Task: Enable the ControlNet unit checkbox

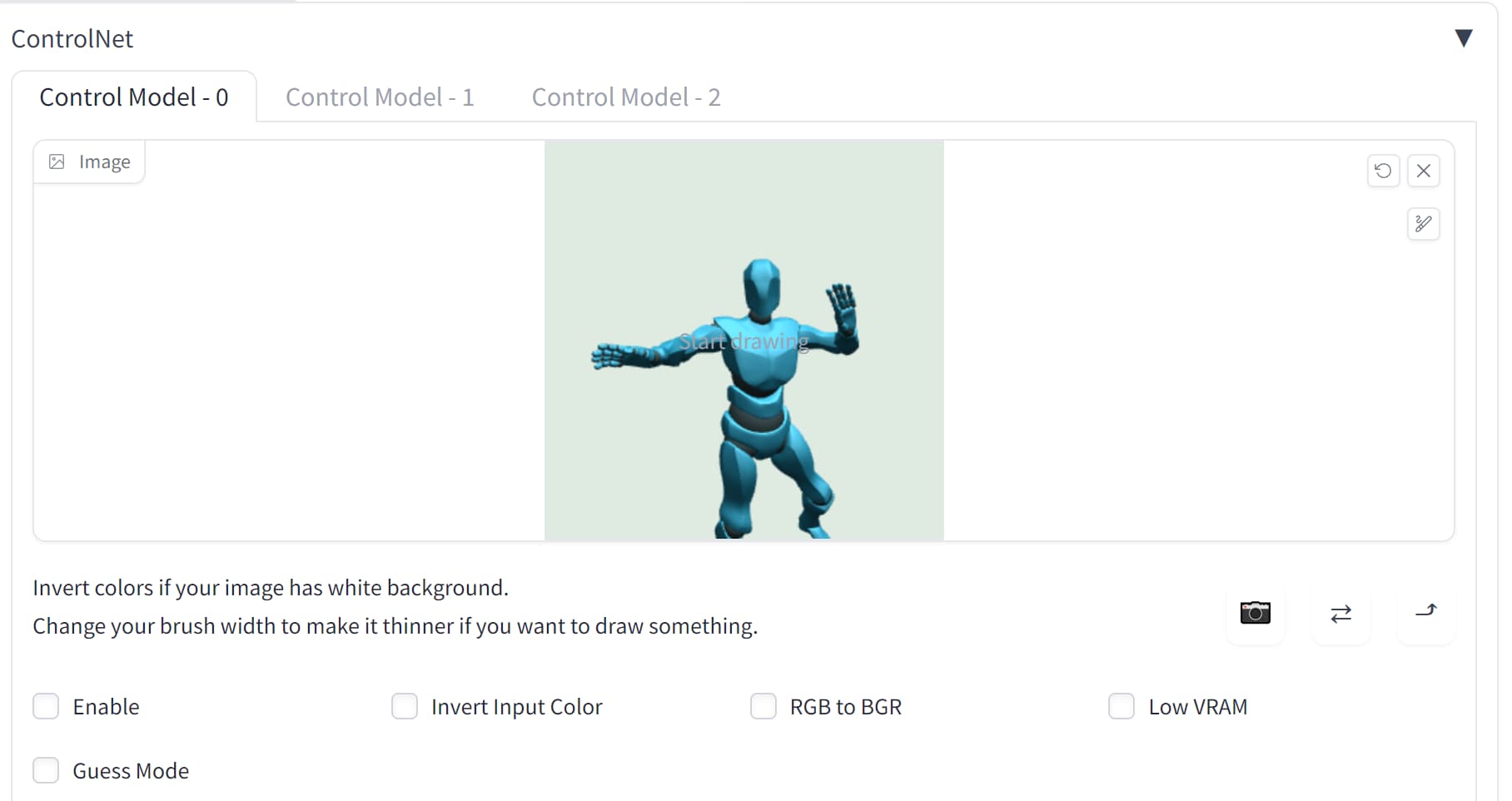Action: click(46, 706)
